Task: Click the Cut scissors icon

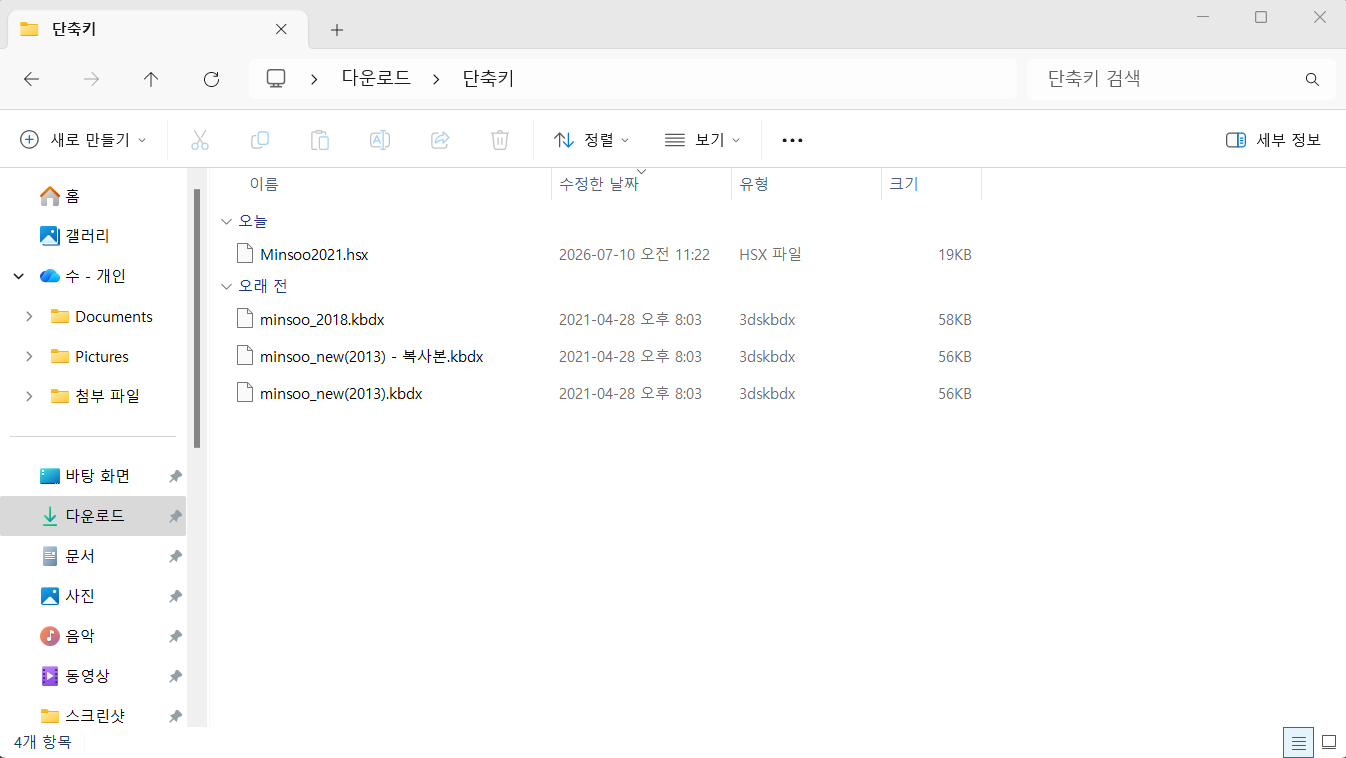Action: 200,140
